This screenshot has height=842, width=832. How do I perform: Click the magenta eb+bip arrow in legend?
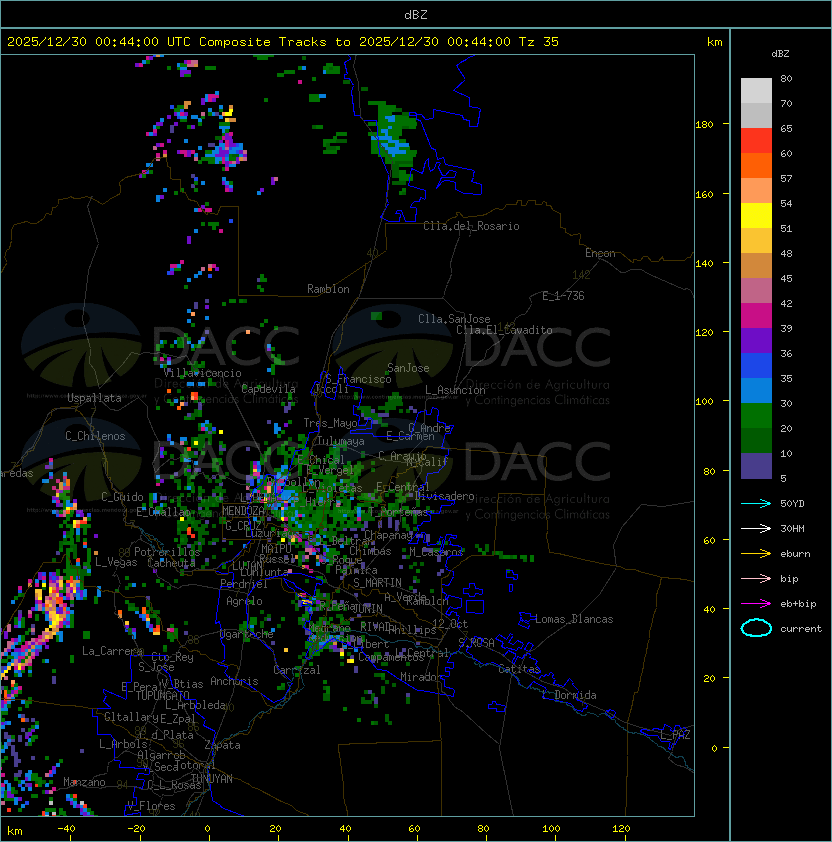click(756, 604)
